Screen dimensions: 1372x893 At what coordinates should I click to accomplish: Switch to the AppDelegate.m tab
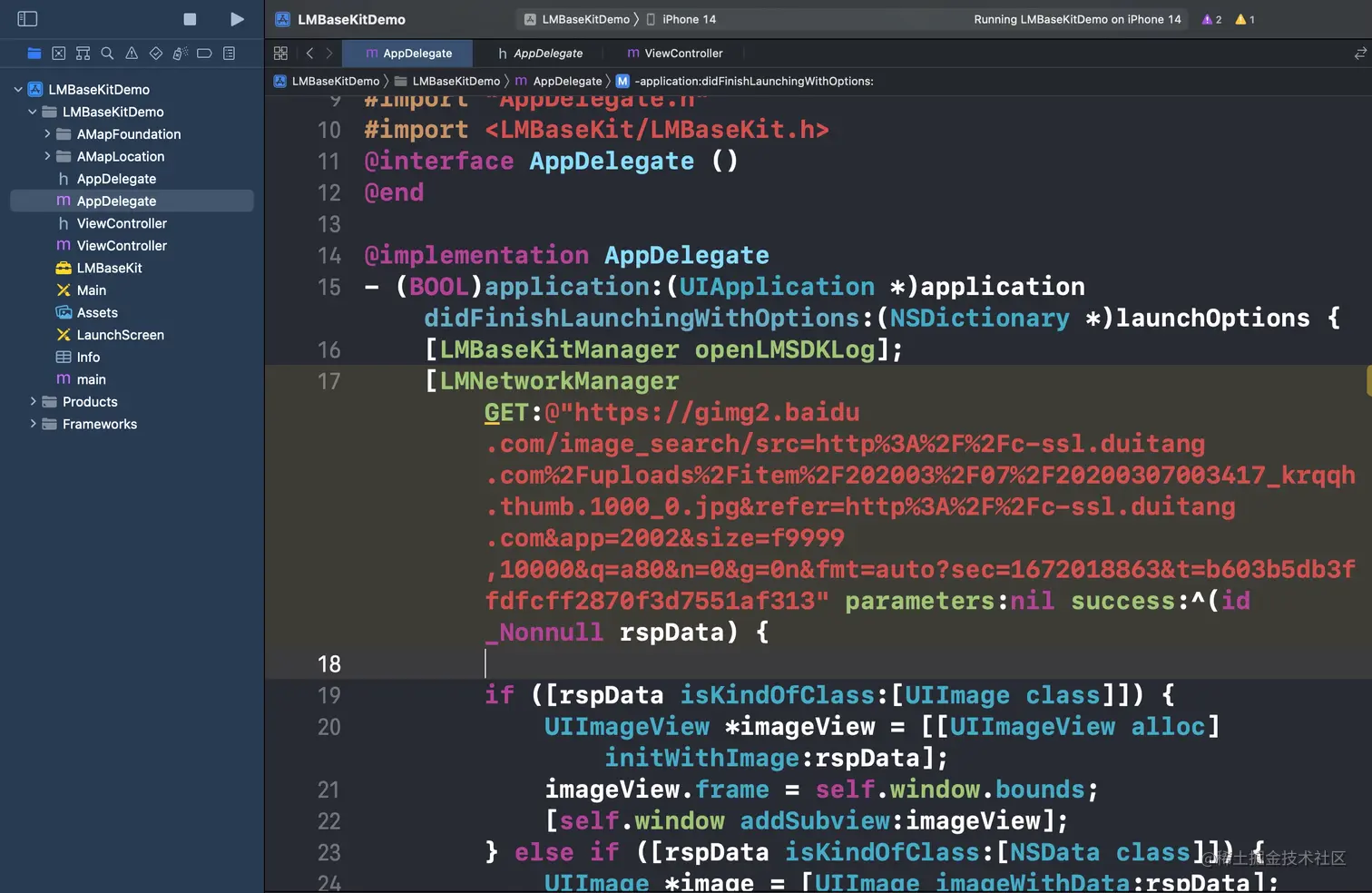408,54
